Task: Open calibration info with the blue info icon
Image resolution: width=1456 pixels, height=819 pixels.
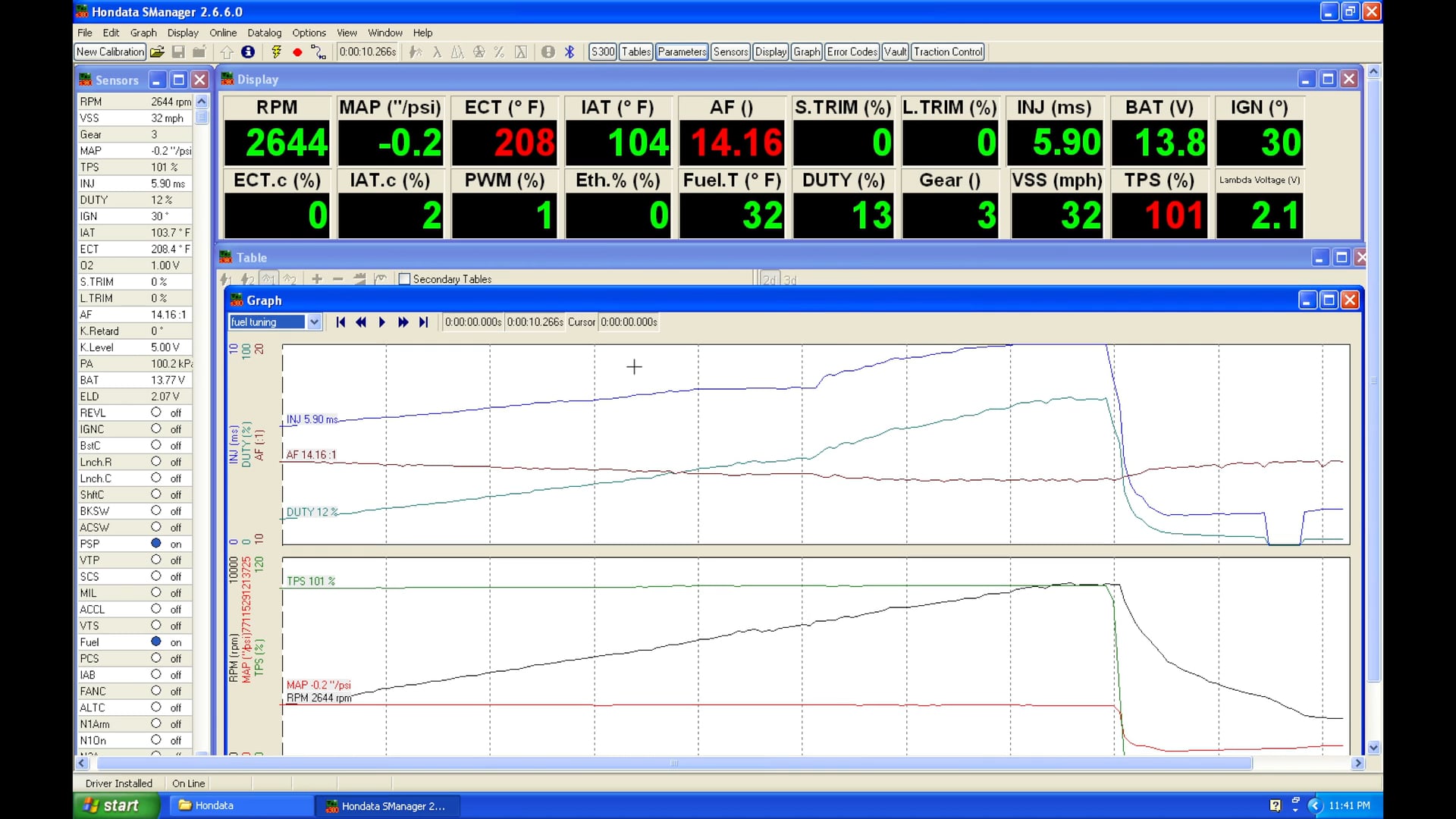Action: [x=247, y=52]
